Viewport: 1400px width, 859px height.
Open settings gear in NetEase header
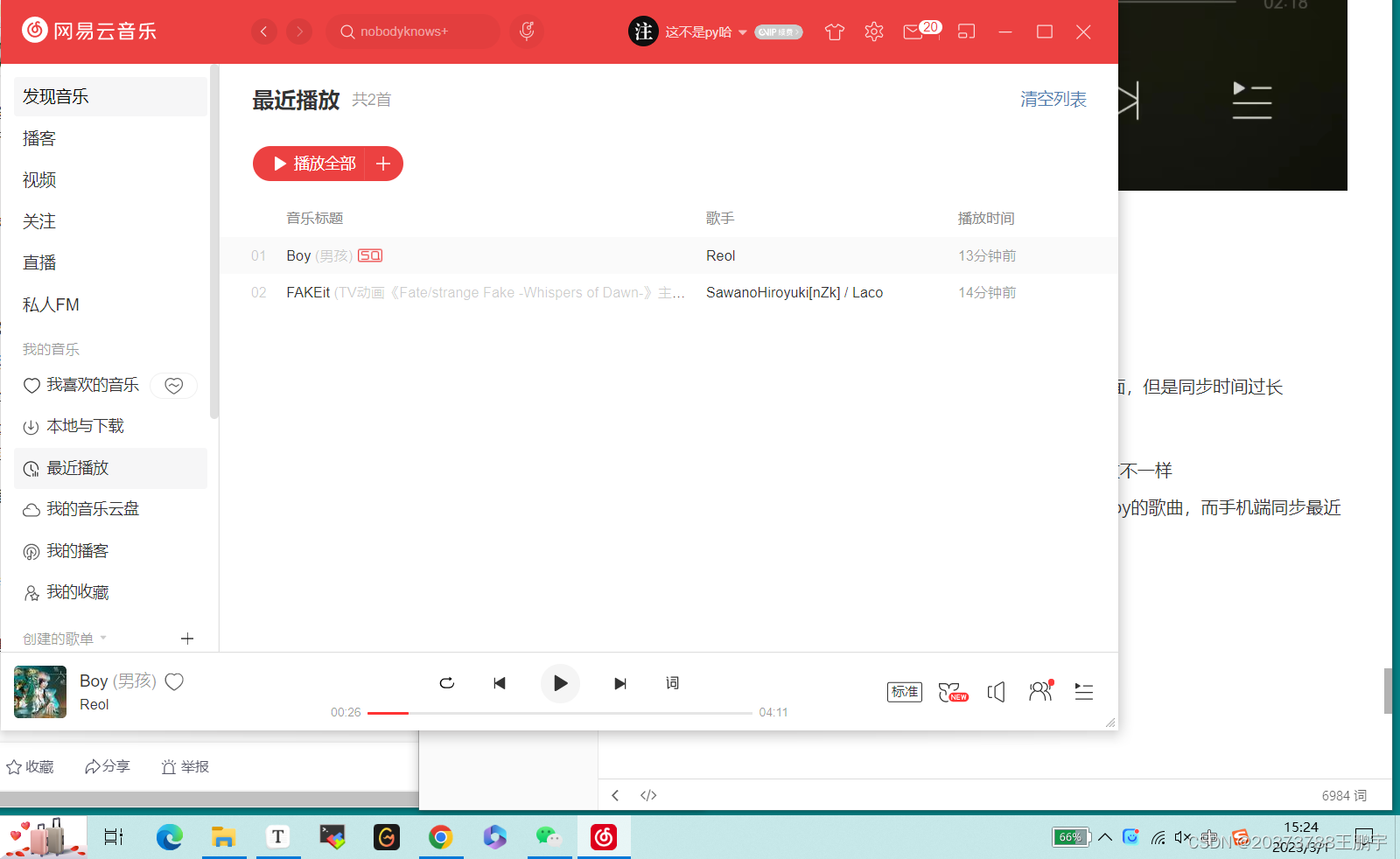(874, 32)
